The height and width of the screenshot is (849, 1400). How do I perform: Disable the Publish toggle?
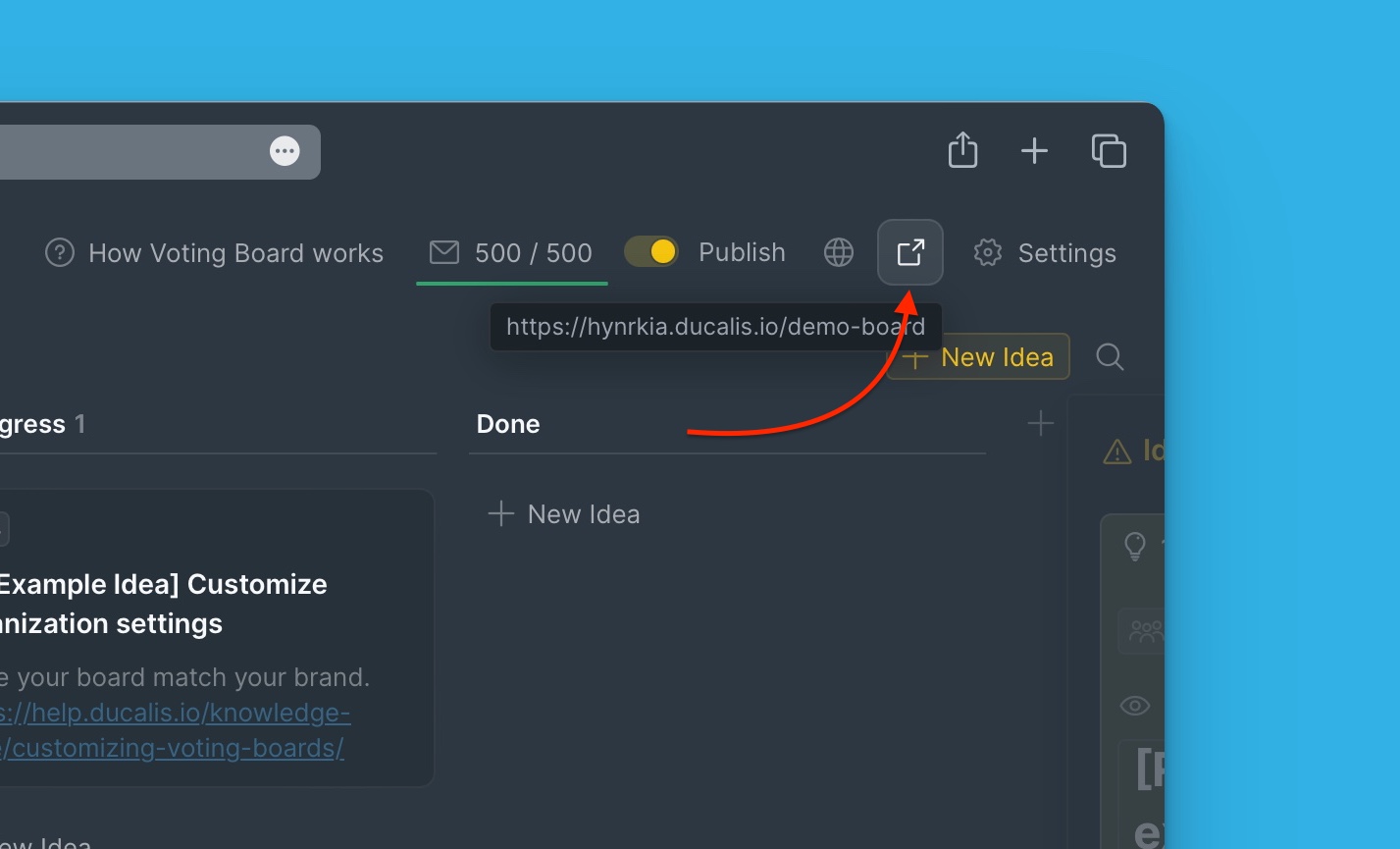point(650,251)
